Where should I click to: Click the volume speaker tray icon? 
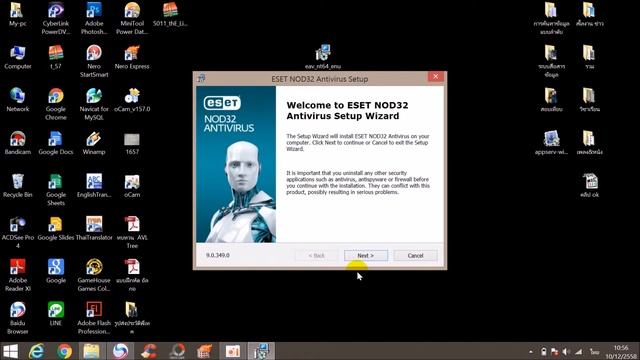coord(566,351)
